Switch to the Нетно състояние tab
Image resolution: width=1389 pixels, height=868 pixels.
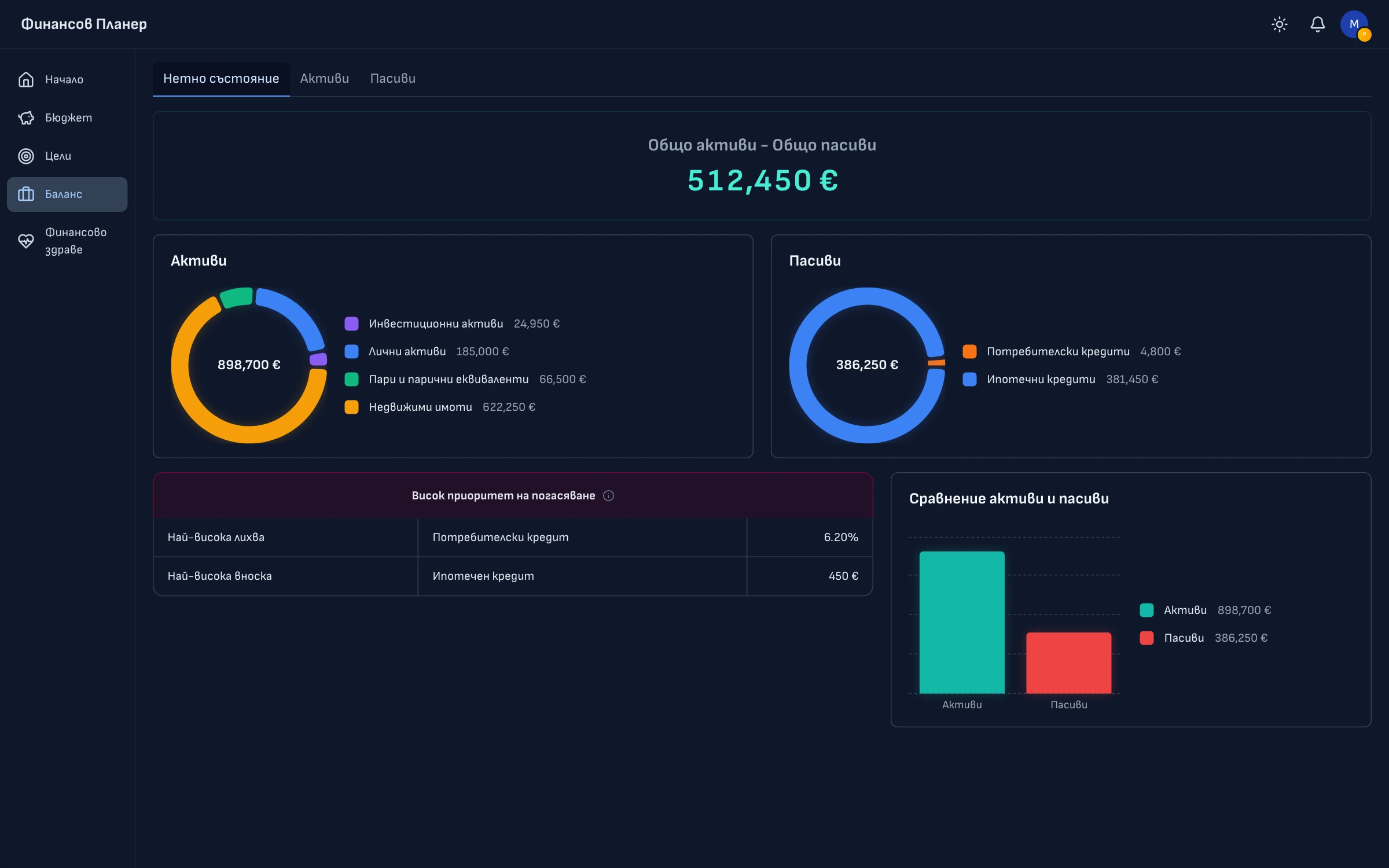[221, 79]
